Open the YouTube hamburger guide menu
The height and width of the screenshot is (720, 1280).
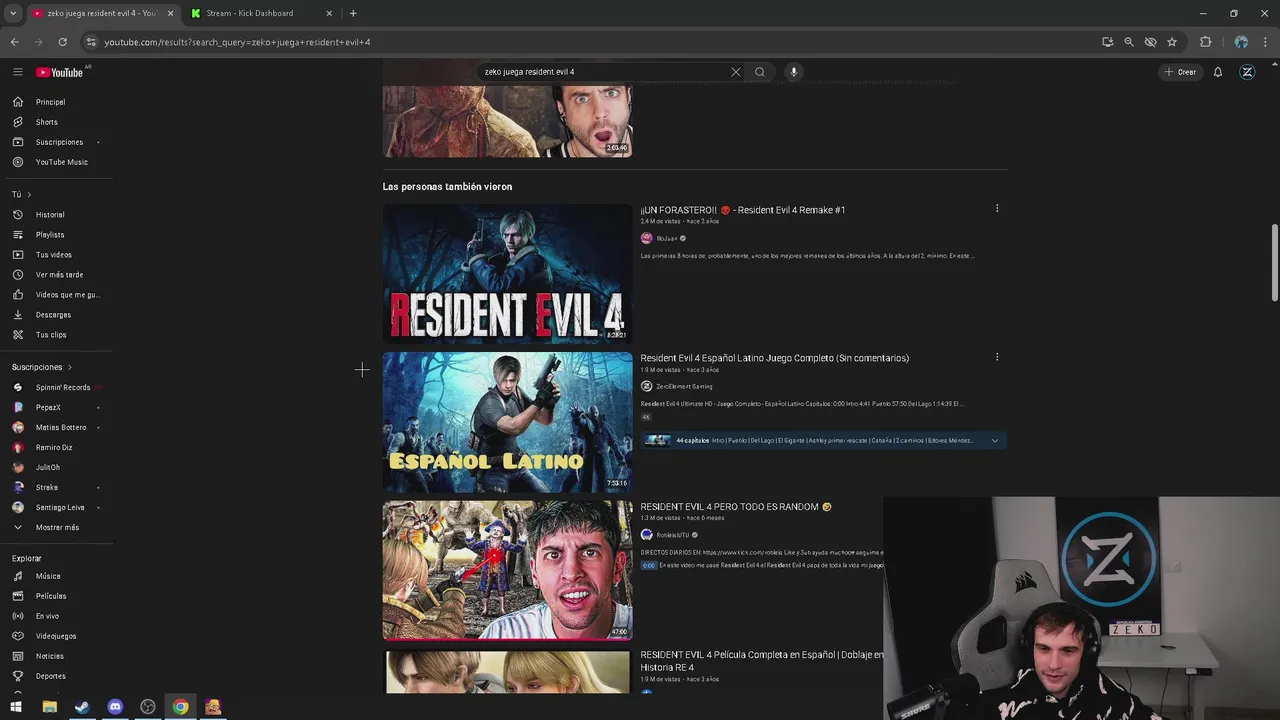pyautogui.click(x=17, y=72)
